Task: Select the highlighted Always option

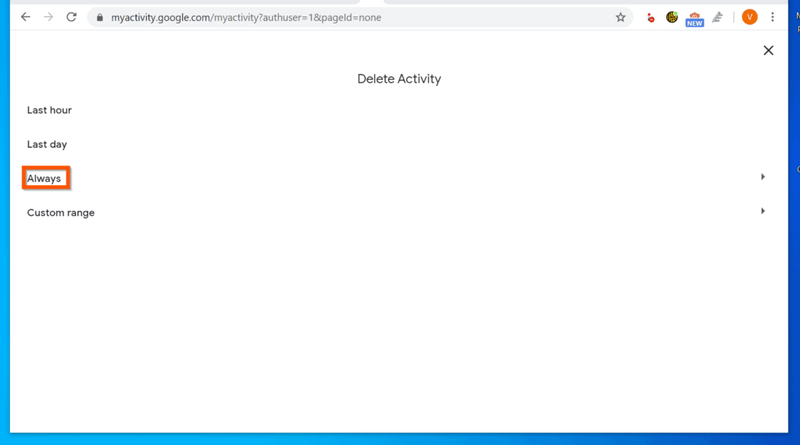Action: 44,179
